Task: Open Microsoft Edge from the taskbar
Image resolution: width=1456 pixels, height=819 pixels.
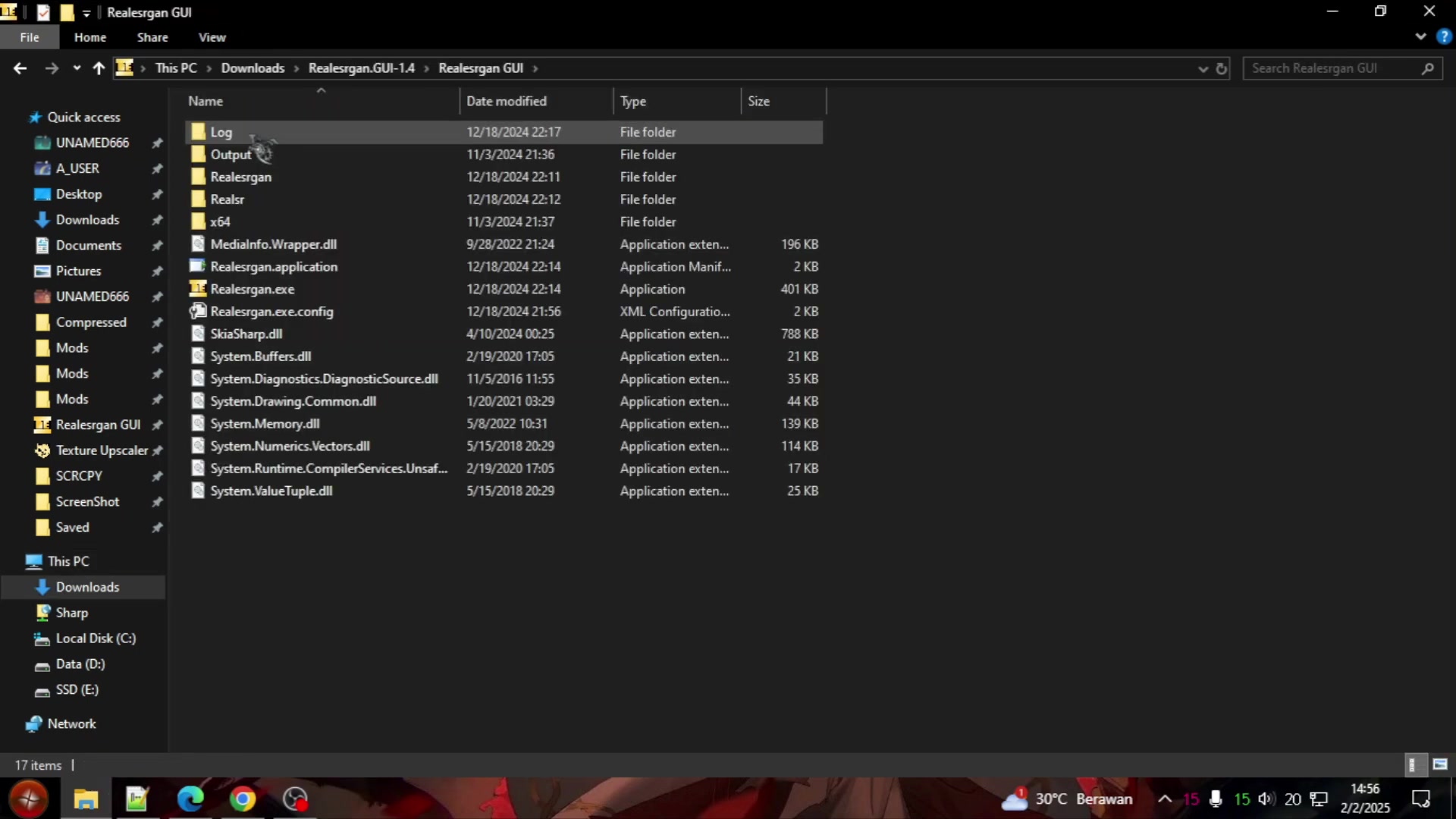Action: [190, 799]
